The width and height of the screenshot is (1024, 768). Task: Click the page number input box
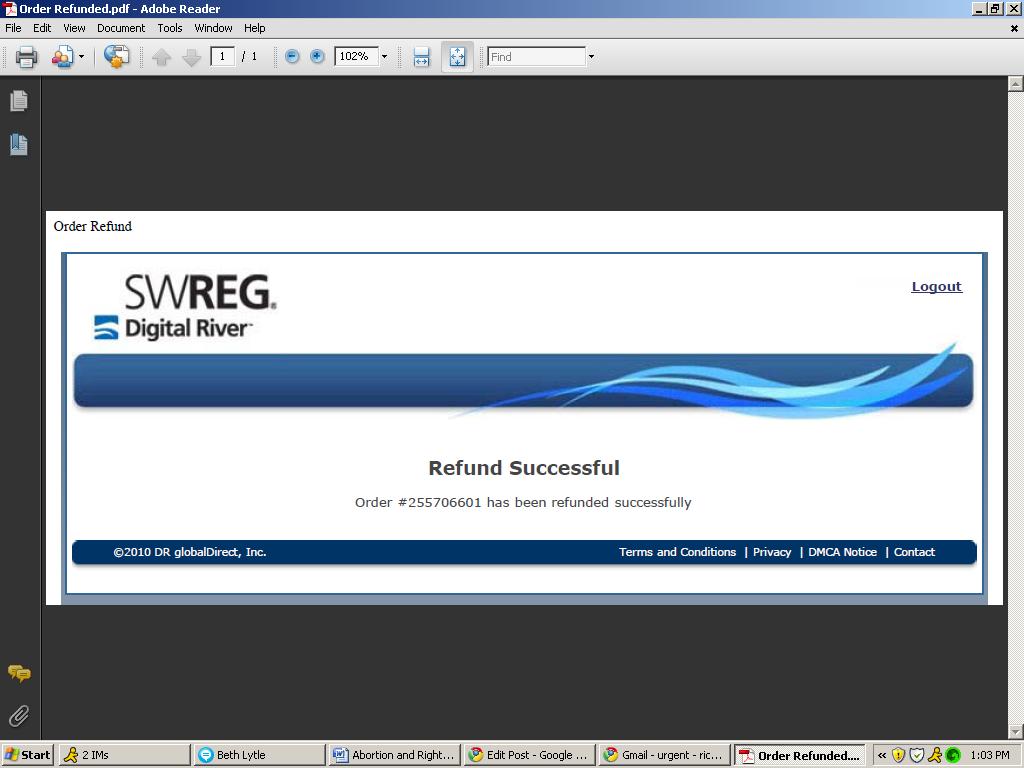pos(222,57)
